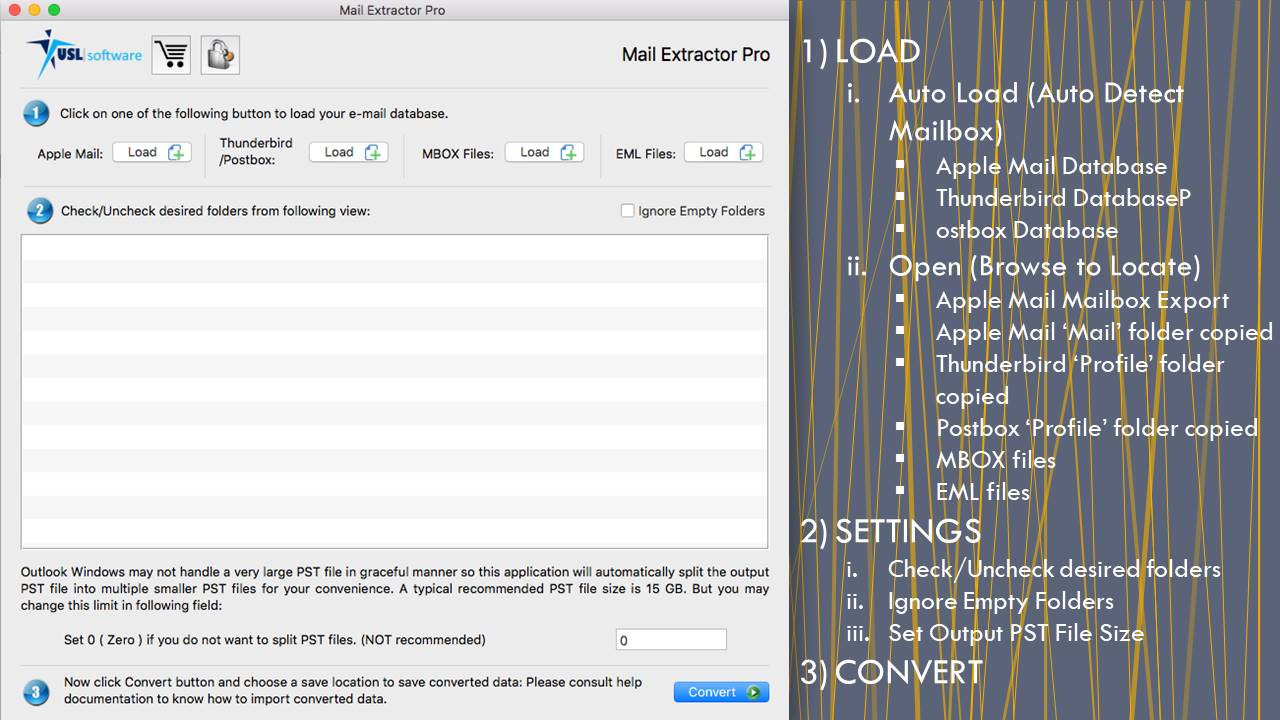Screen dimensions: 1280x720
Task: Click the numbered step 2 badge icon
Action: point(36,210)
